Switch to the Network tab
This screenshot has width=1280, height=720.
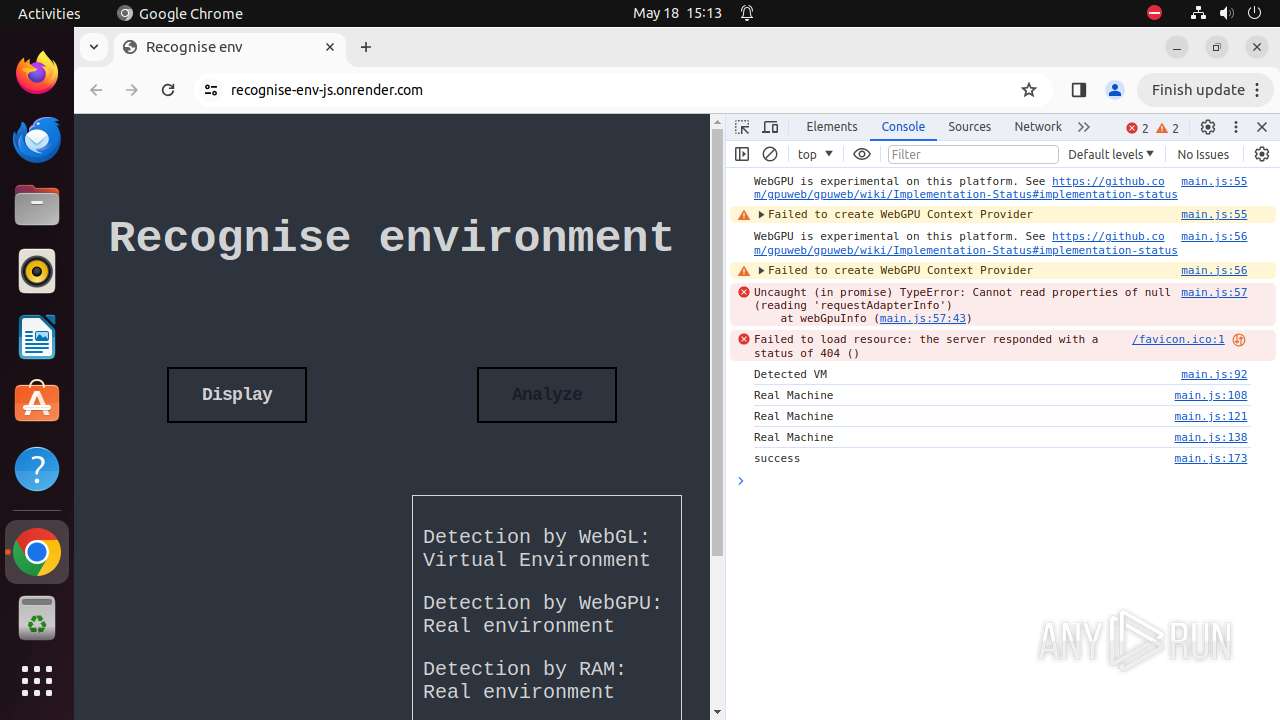tap(1038, 127)
